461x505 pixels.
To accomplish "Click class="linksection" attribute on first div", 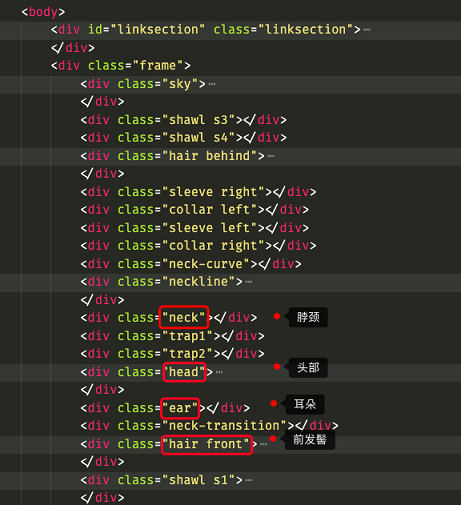I will [x=283, y=30].
